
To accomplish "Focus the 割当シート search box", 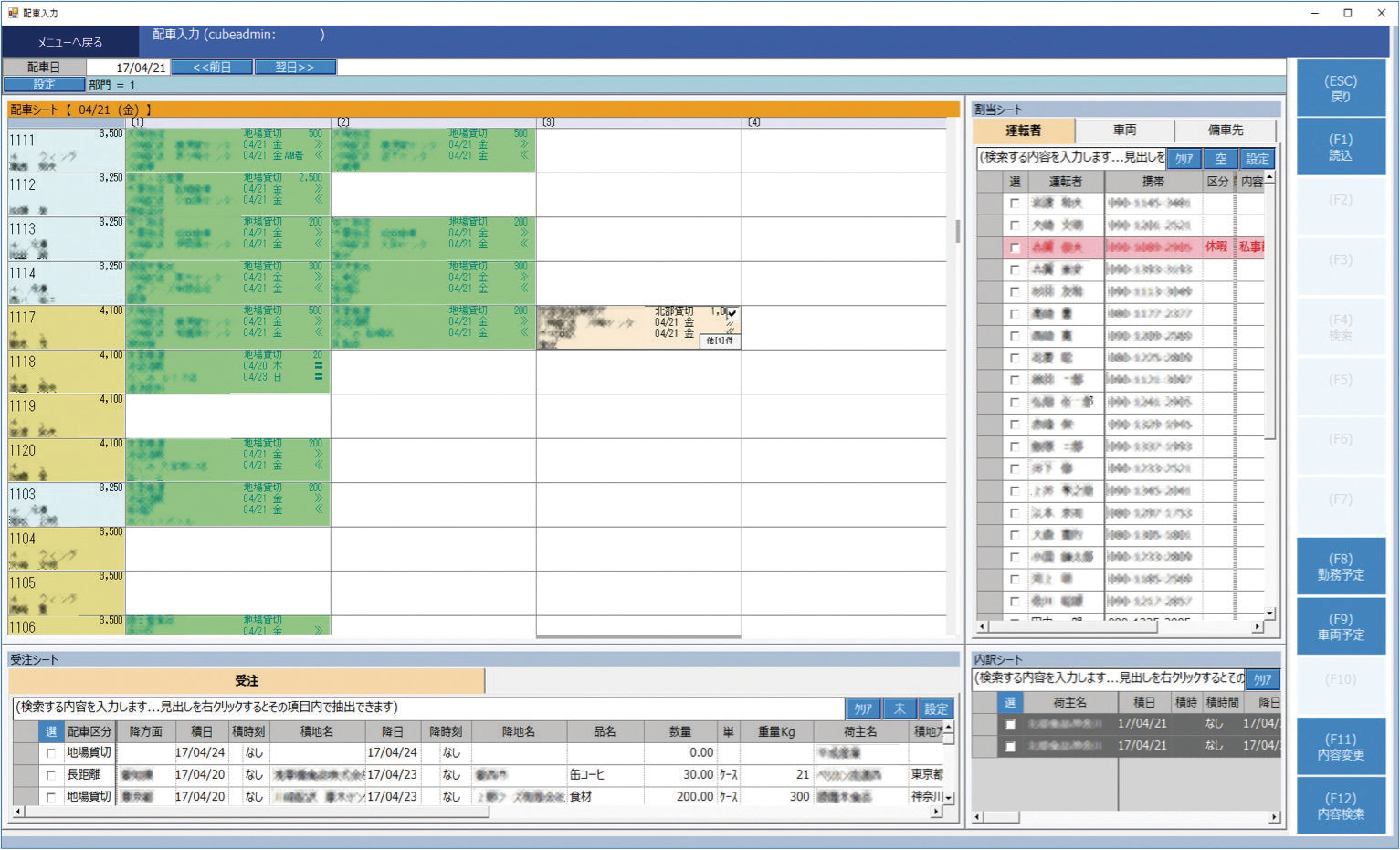I will 1071,158.
